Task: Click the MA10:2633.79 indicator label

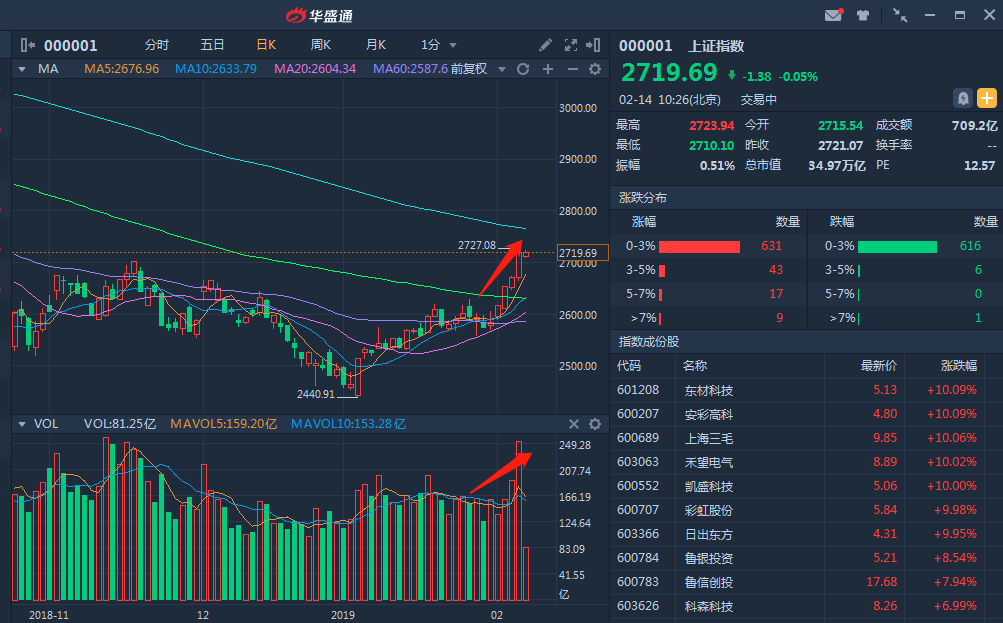Action: [x=216, y=69]
